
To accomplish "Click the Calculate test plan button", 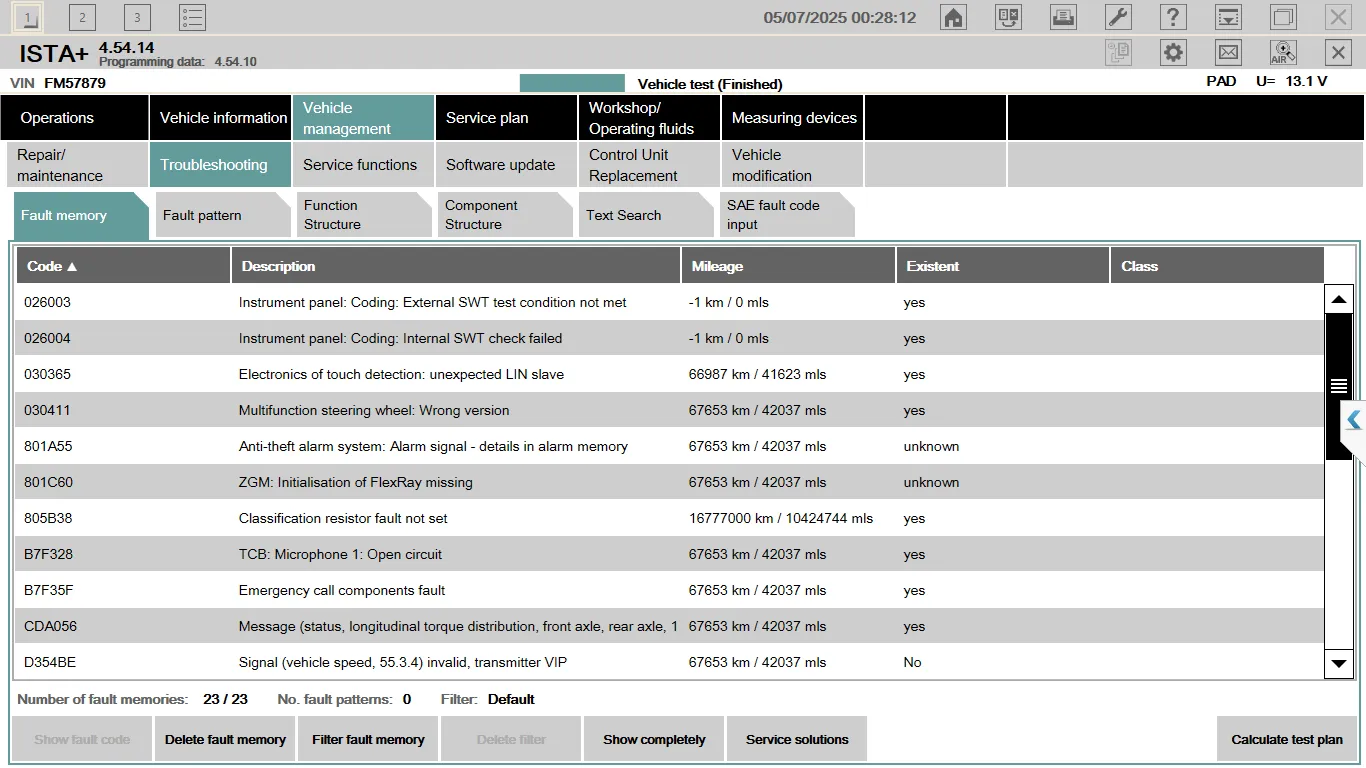I will [1287, 739].
